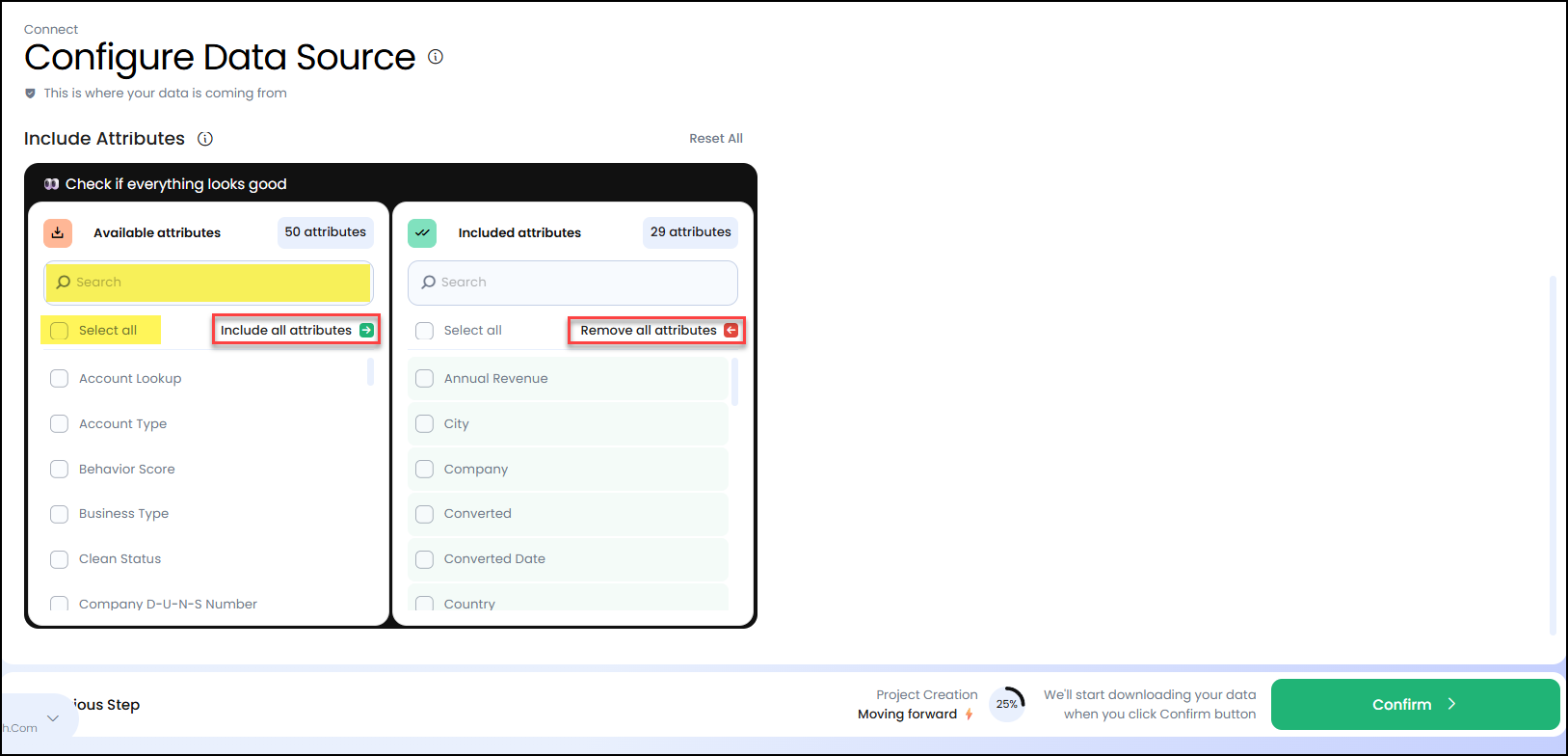Click the 25% project creation progress circle
The width and height of the screenshot is (1568, 756).
[1007, 704]
